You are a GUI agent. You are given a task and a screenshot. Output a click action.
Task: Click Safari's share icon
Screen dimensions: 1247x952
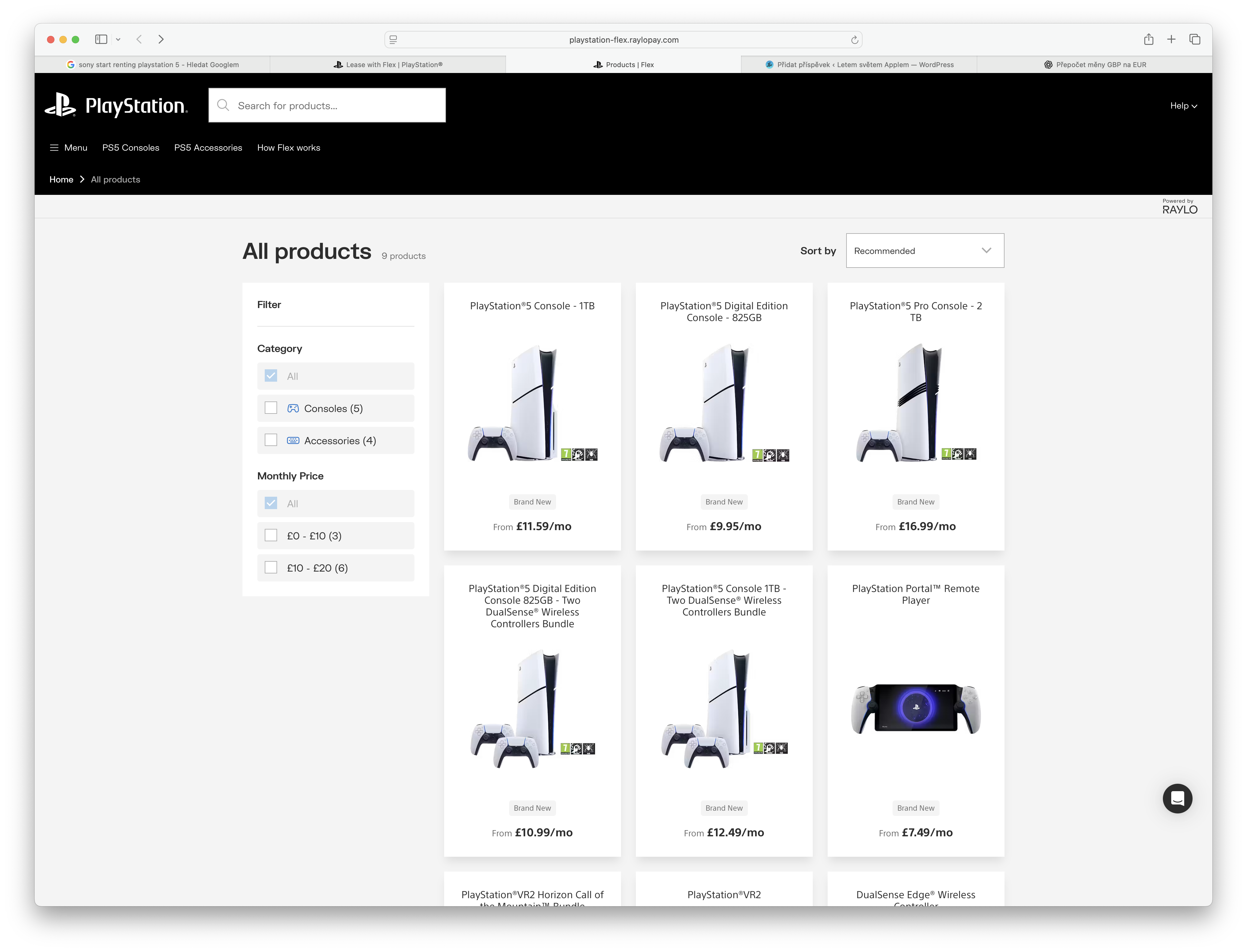tap(1148, 39)
